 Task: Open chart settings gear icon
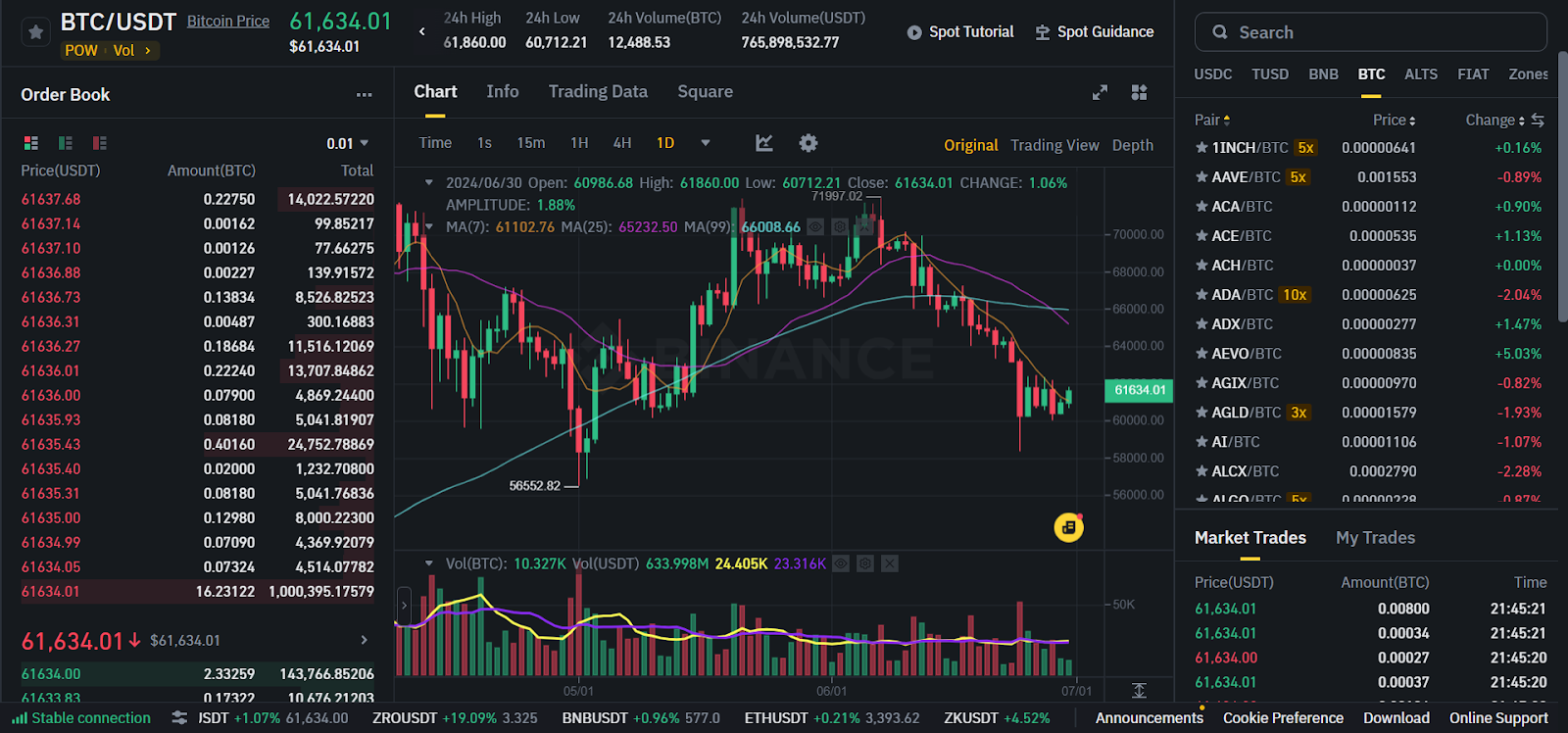pos(808,143)
